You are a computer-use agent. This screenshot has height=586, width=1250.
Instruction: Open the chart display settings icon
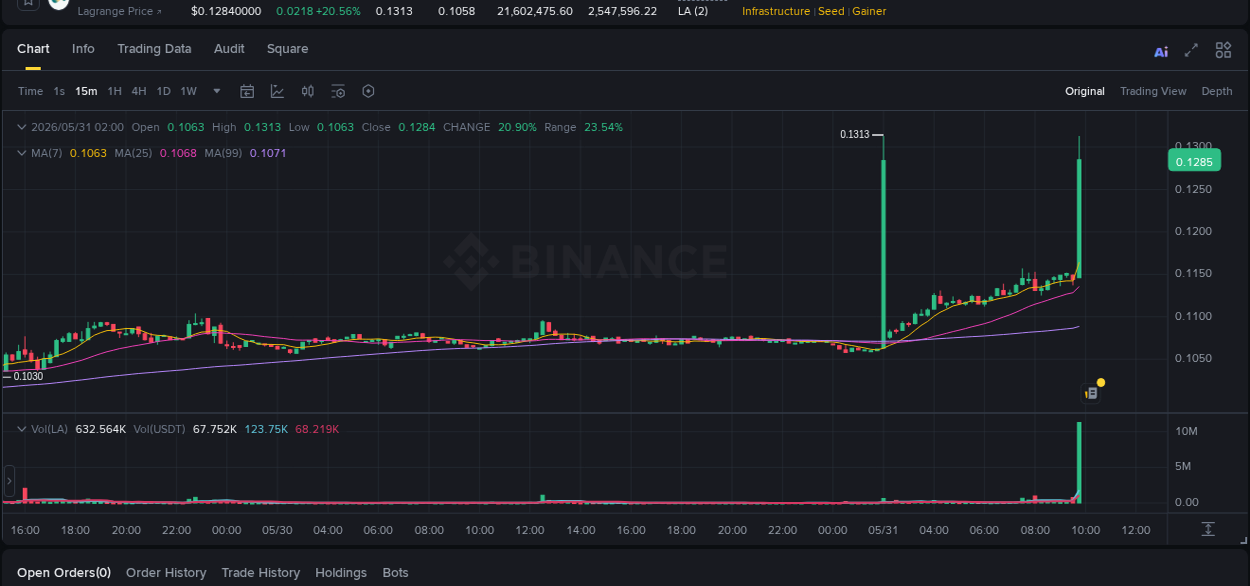point(338,91)
